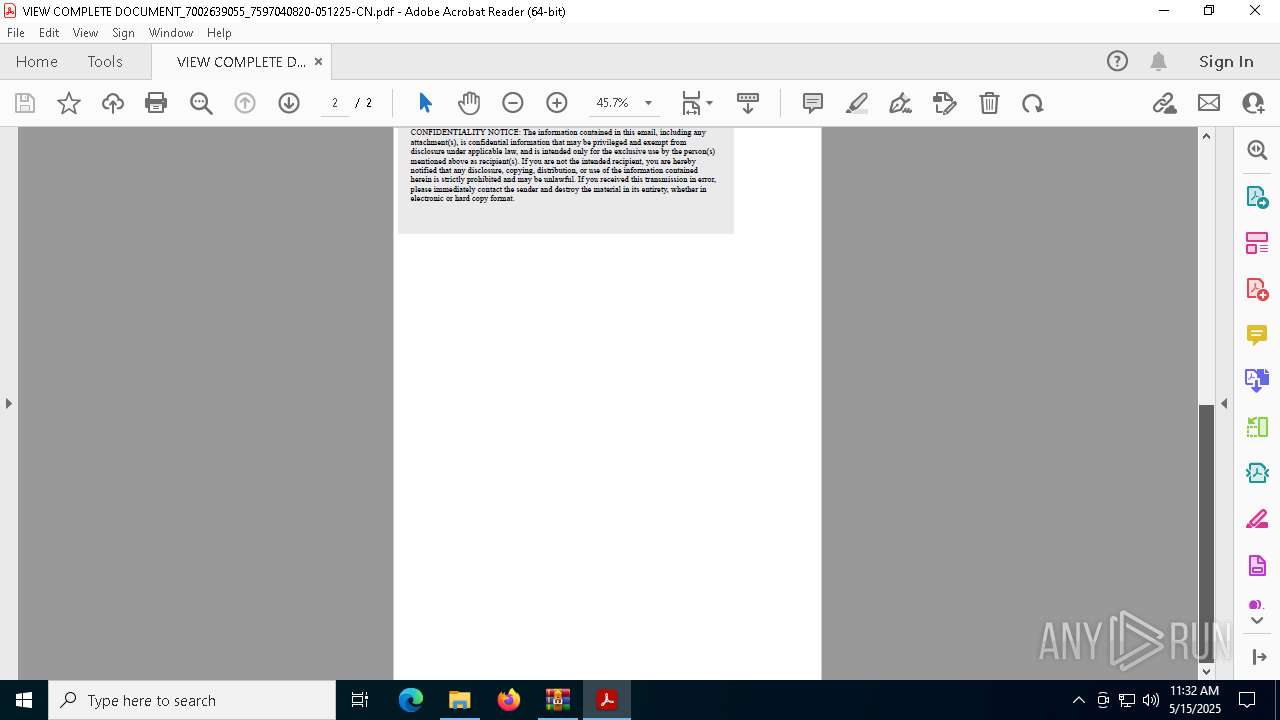The image size is (1280, 720).
Task: Click the document scrollbar down arrow
Action: [x=1206, y=671]
